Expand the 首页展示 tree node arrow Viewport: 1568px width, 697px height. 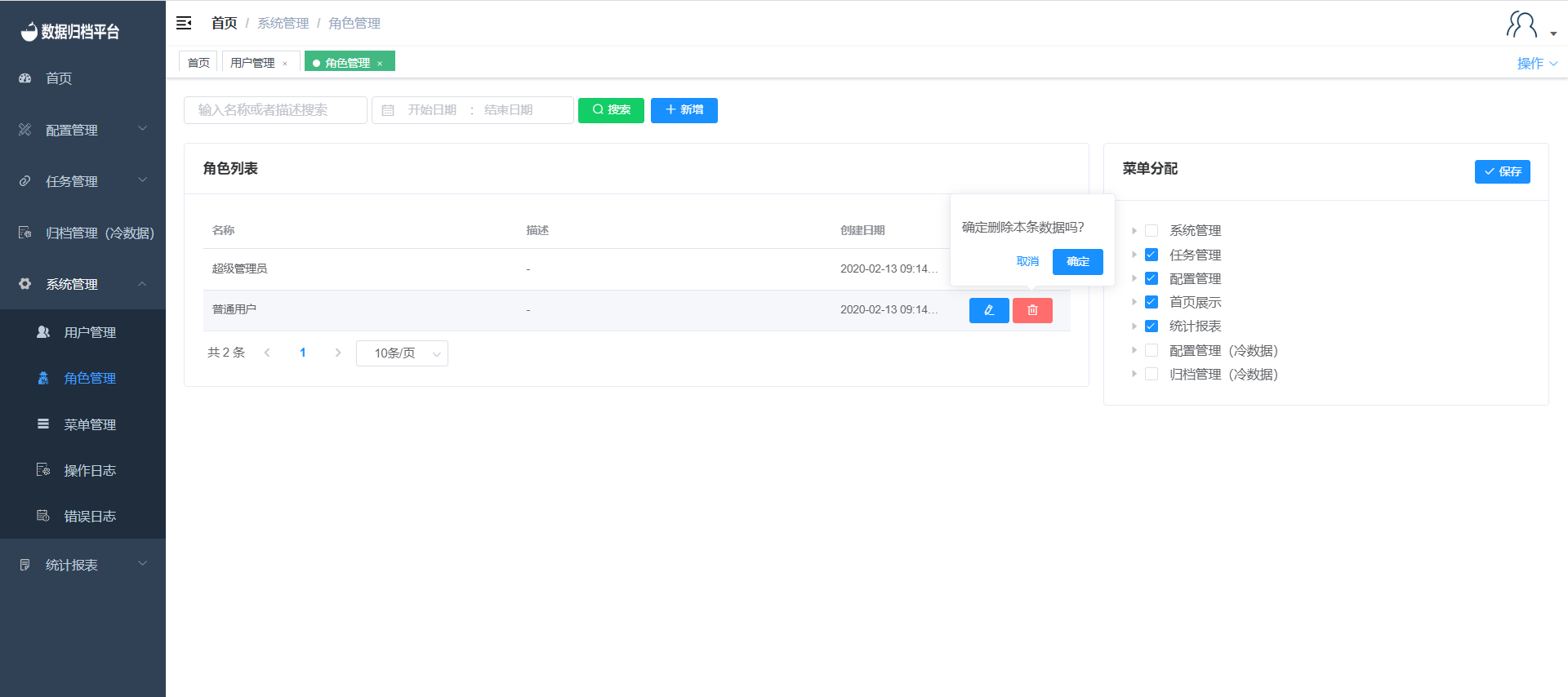(1134, 302)
